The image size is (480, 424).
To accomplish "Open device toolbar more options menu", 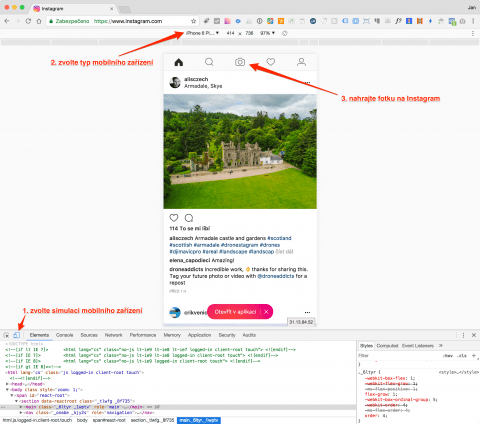I will (x=473, y=33).
